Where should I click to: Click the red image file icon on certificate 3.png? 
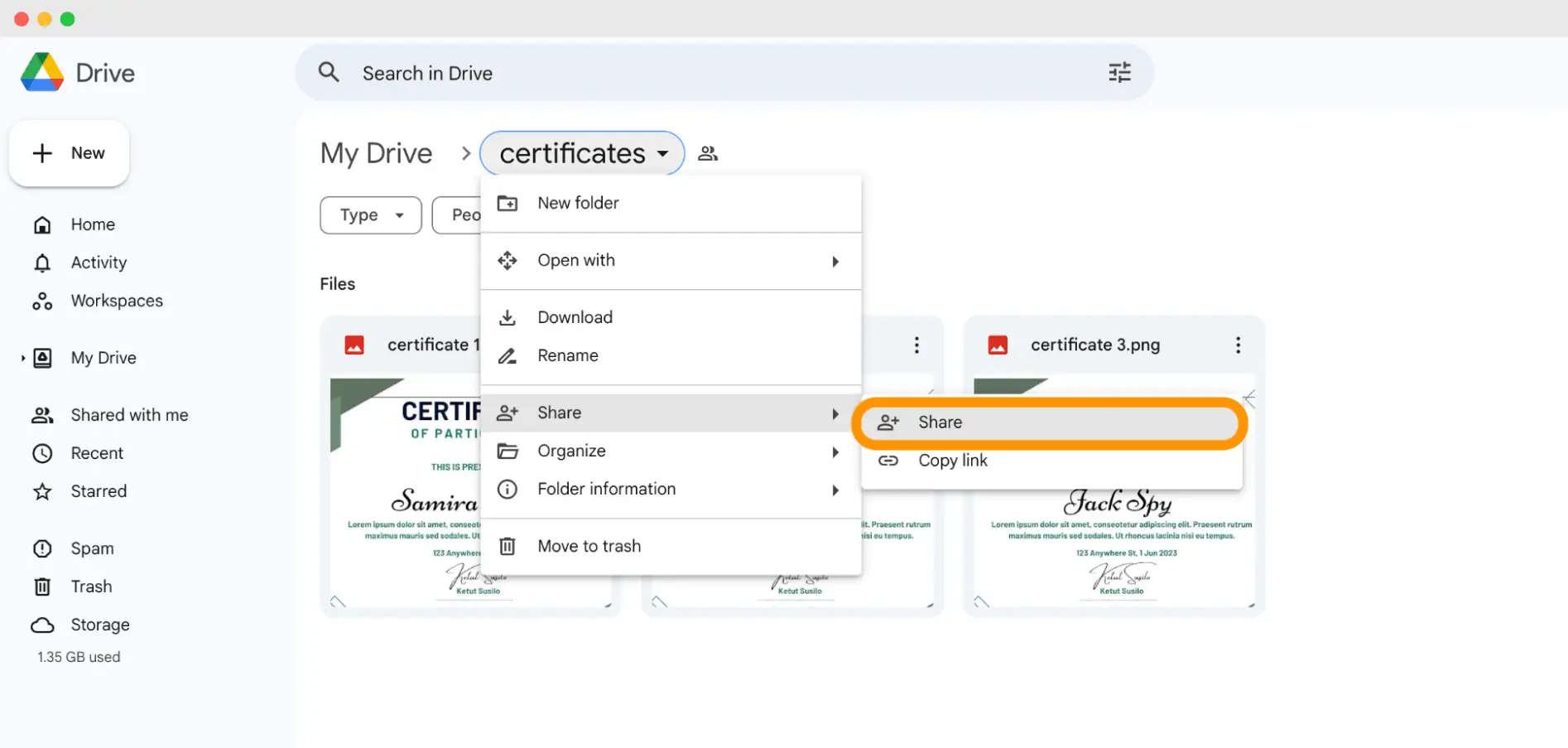(998, 345)
